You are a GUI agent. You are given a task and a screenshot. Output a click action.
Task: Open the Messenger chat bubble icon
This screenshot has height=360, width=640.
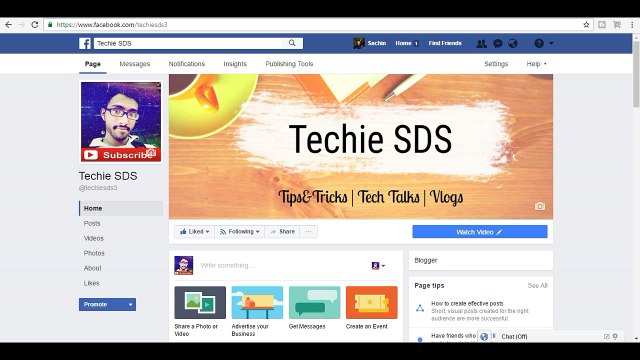(498, 43)
